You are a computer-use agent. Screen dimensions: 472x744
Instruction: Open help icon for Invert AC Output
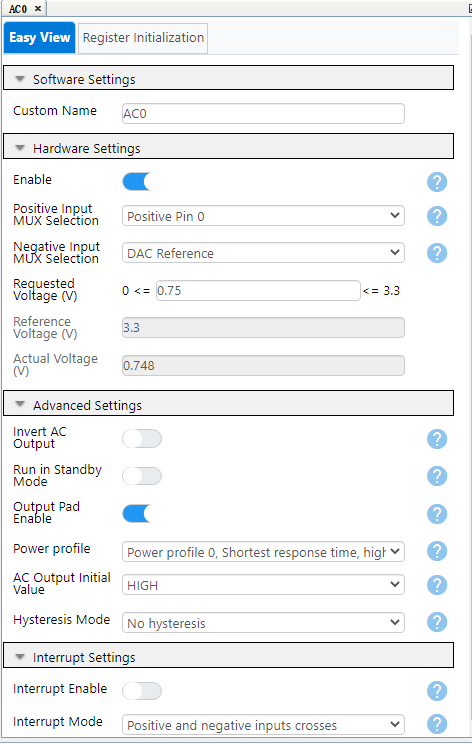pyautogui.click(x=437, y=439)
